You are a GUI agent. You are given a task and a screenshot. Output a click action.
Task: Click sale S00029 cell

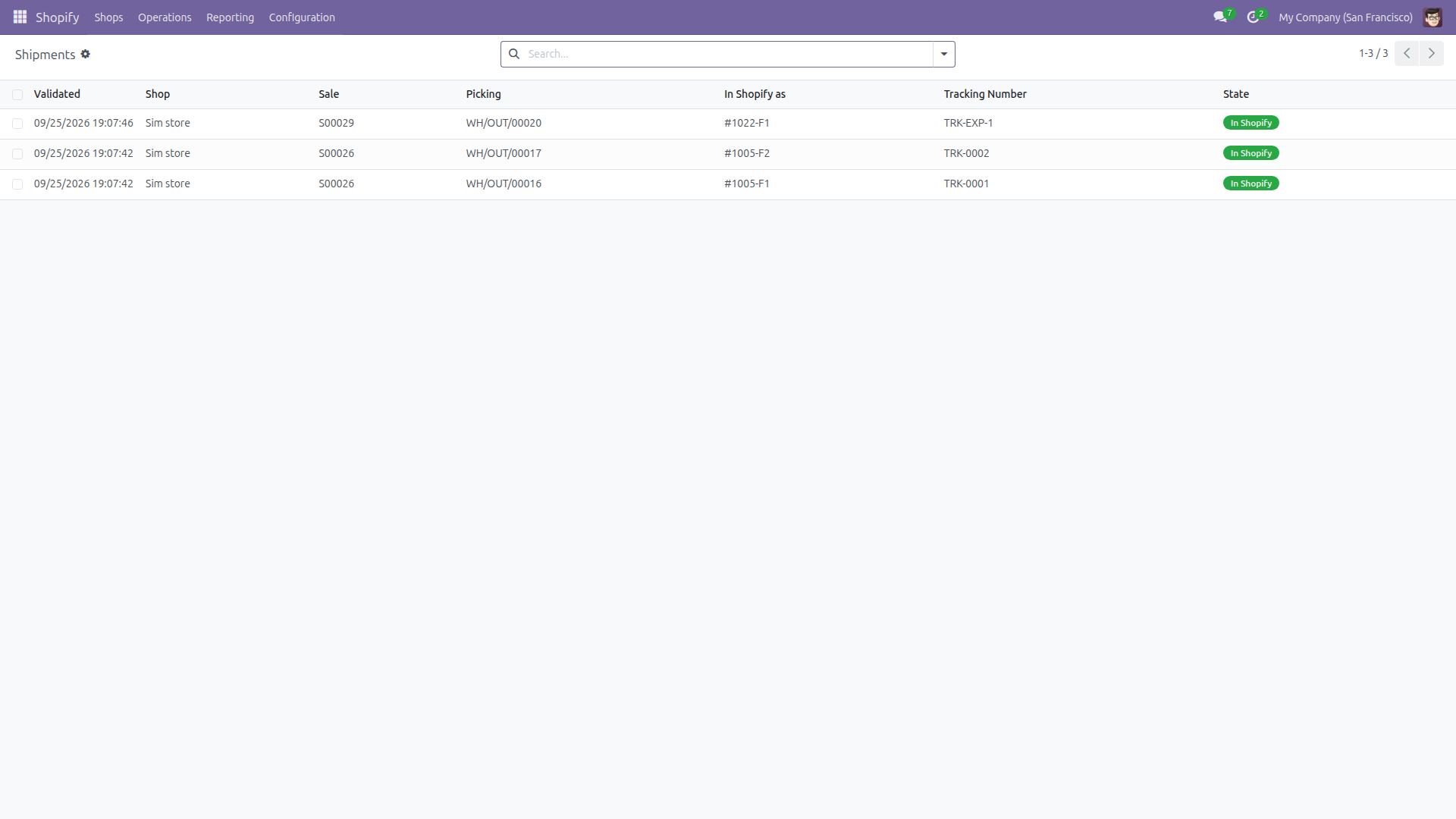pos(336,123)
